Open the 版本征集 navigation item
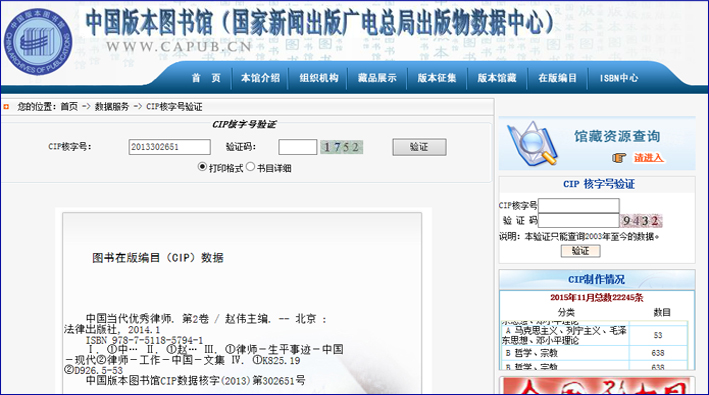 tap(437, 78)
